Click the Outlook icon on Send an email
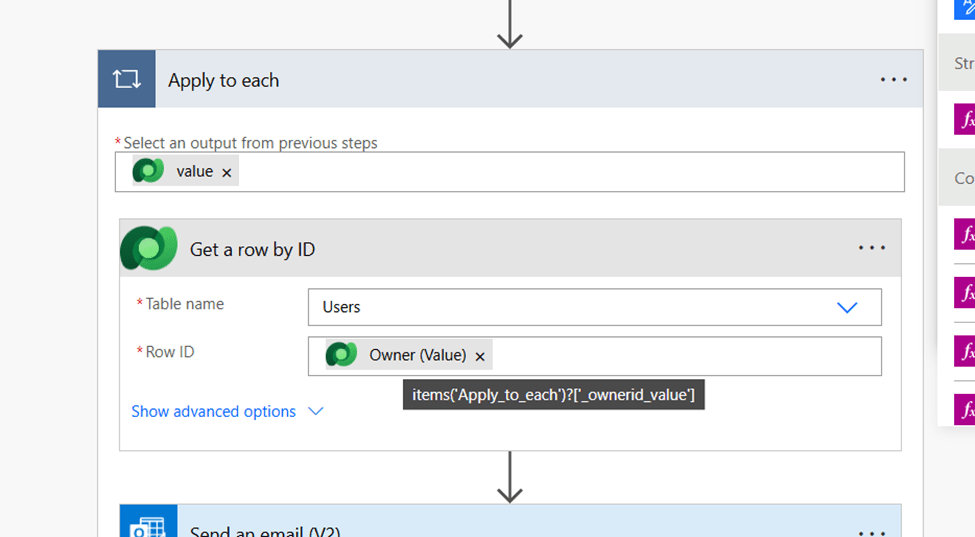The image size is (975, 537). (149, 526)
